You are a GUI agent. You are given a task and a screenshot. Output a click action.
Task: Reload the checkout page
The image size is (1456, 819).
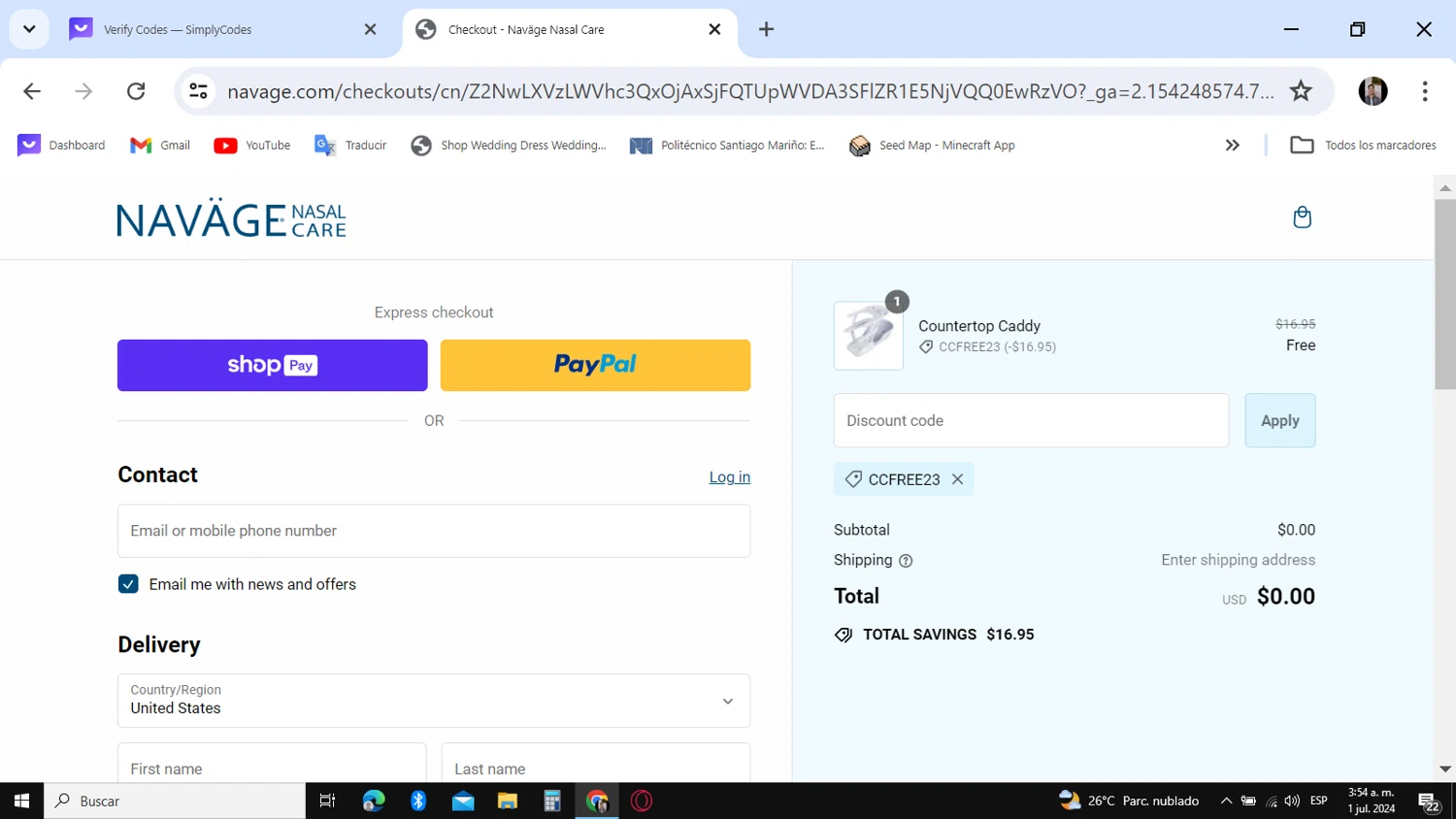click(x=136, y=91)
